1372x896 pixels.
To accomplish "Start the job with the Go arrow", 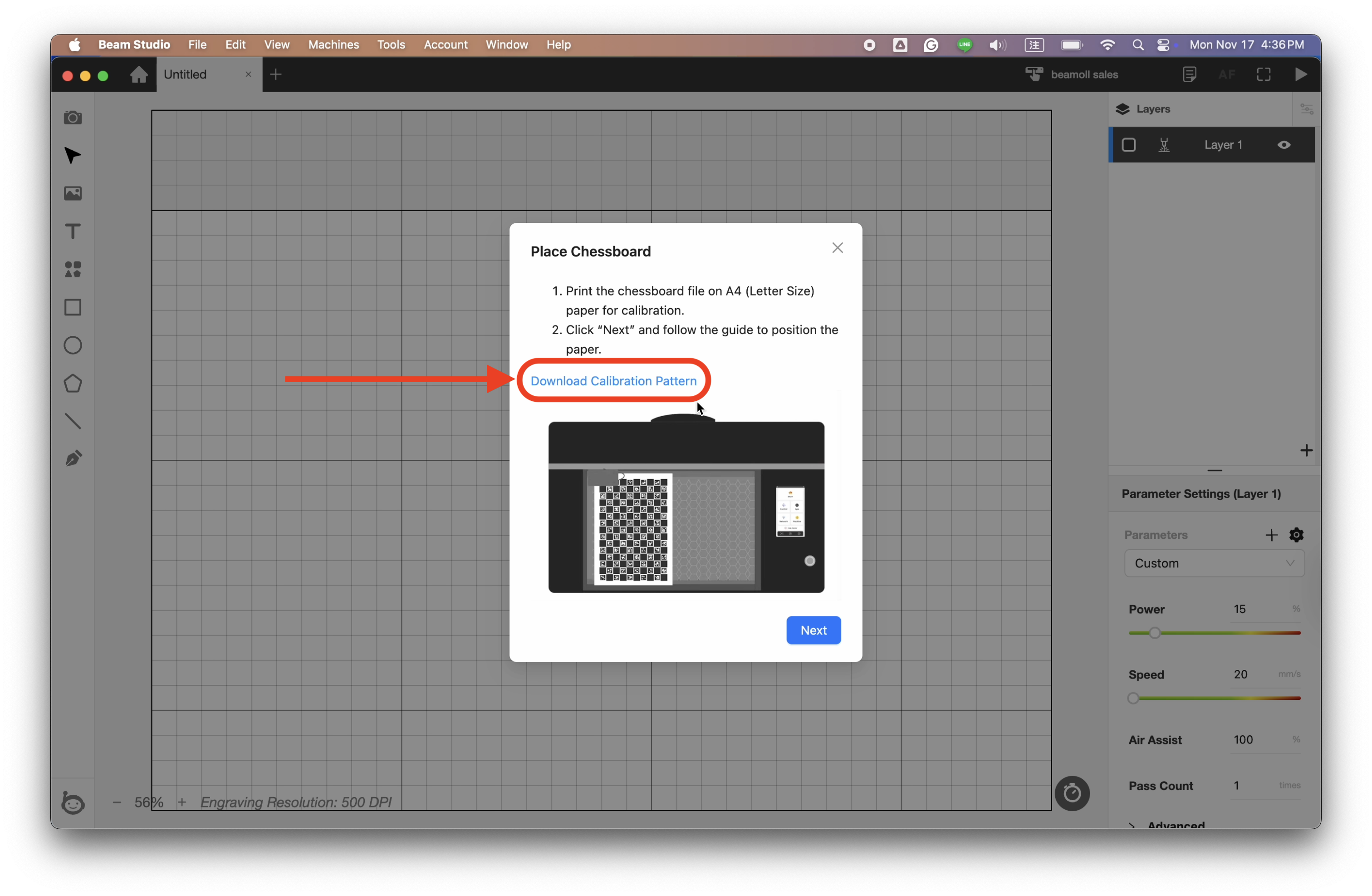I will click(1300, 74).
